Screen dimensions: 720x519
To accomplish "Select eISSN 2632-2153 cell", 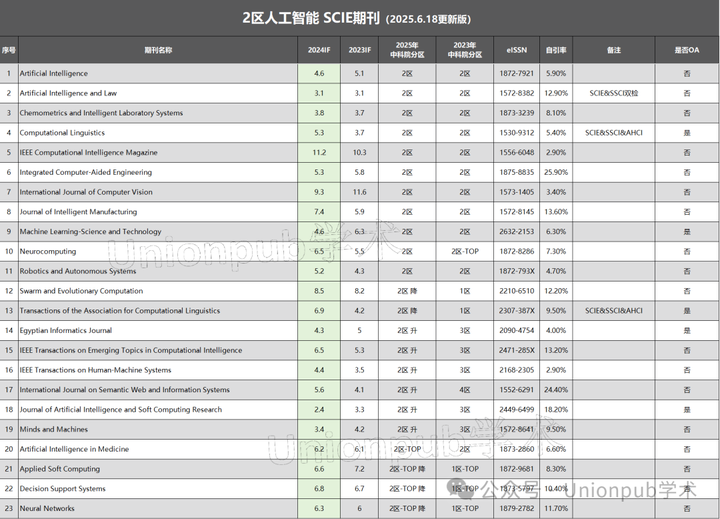I will 517,231.
